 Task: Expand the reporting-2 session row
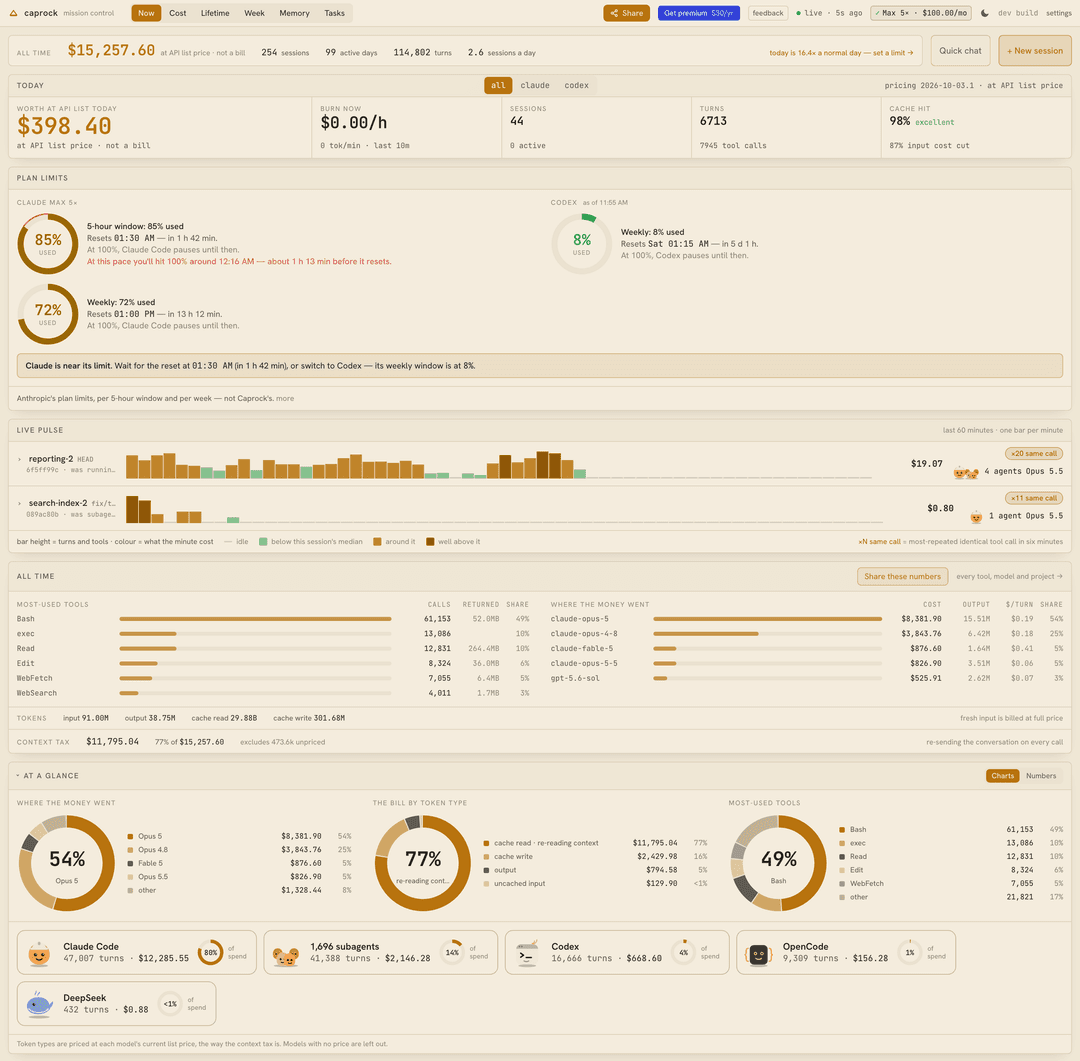tap(19, 460)
